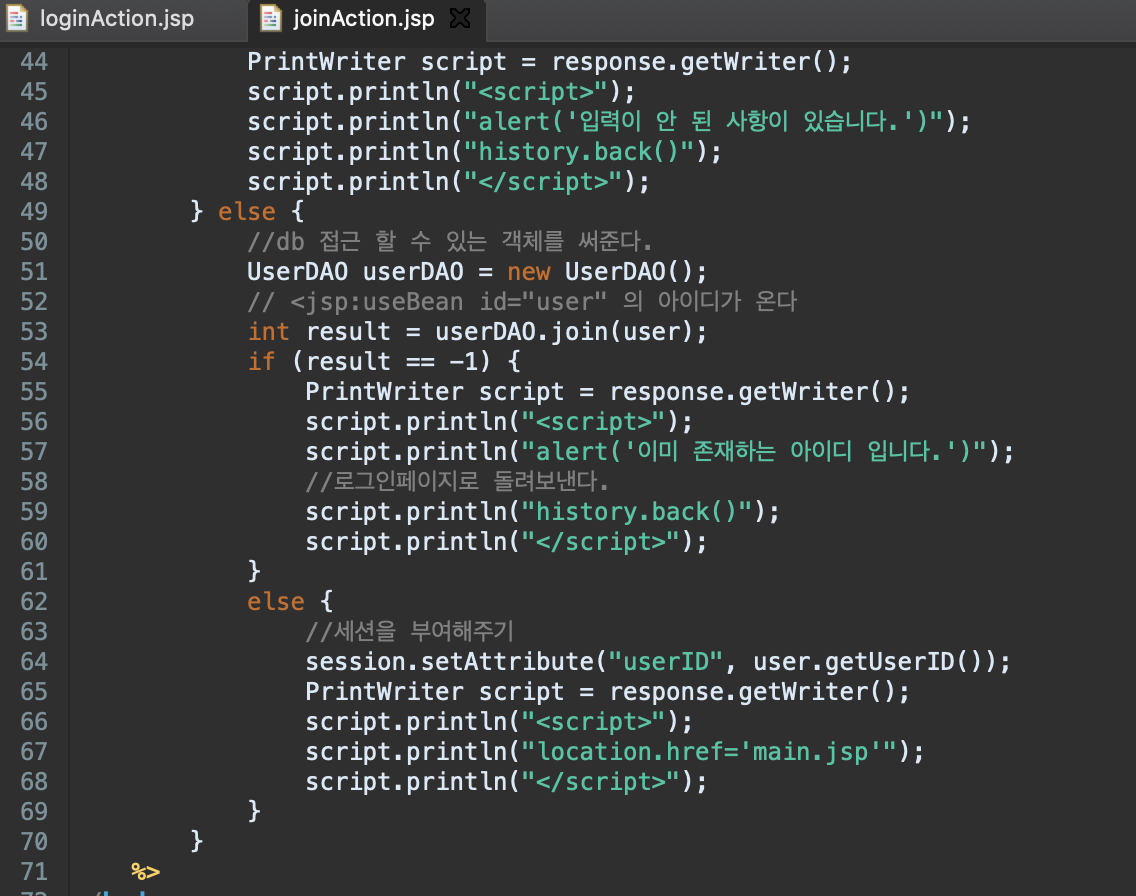This screenshot has height=896, width=1136.
Task: Click line number 44 in the gutter
Action: 34,62
